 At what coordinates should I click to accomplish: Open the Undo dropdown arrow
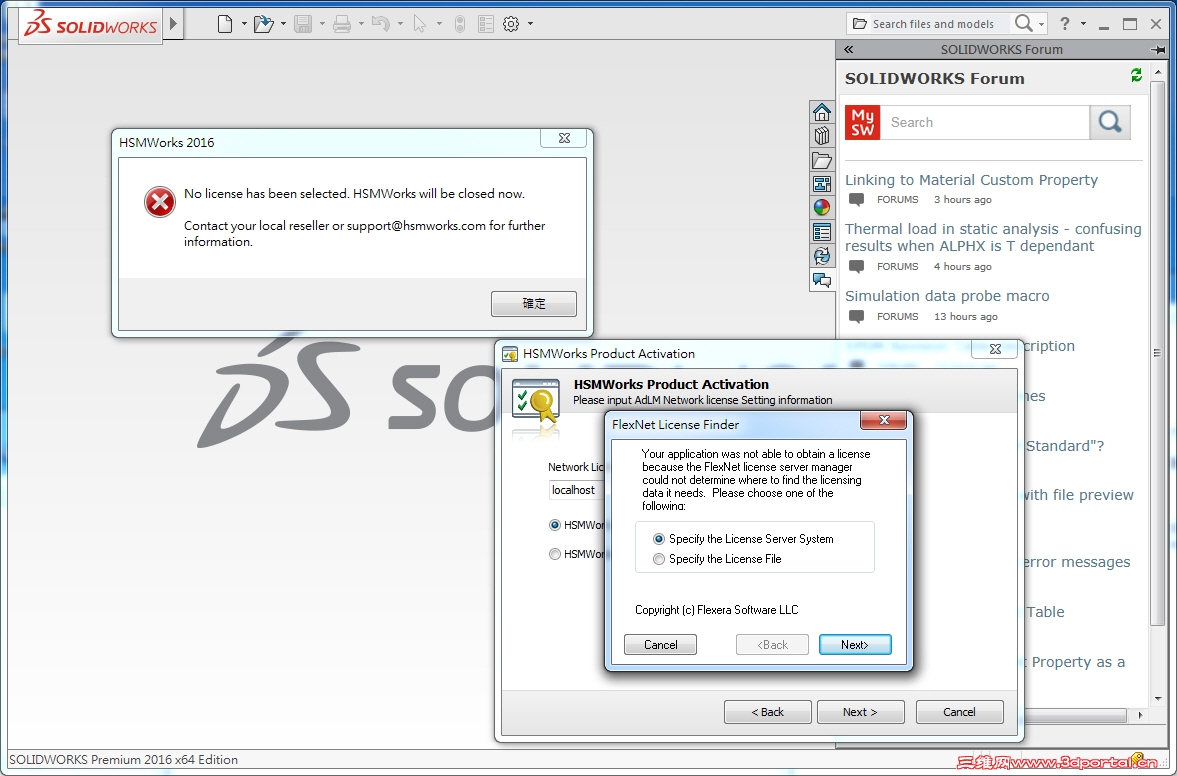pos(400,24)
